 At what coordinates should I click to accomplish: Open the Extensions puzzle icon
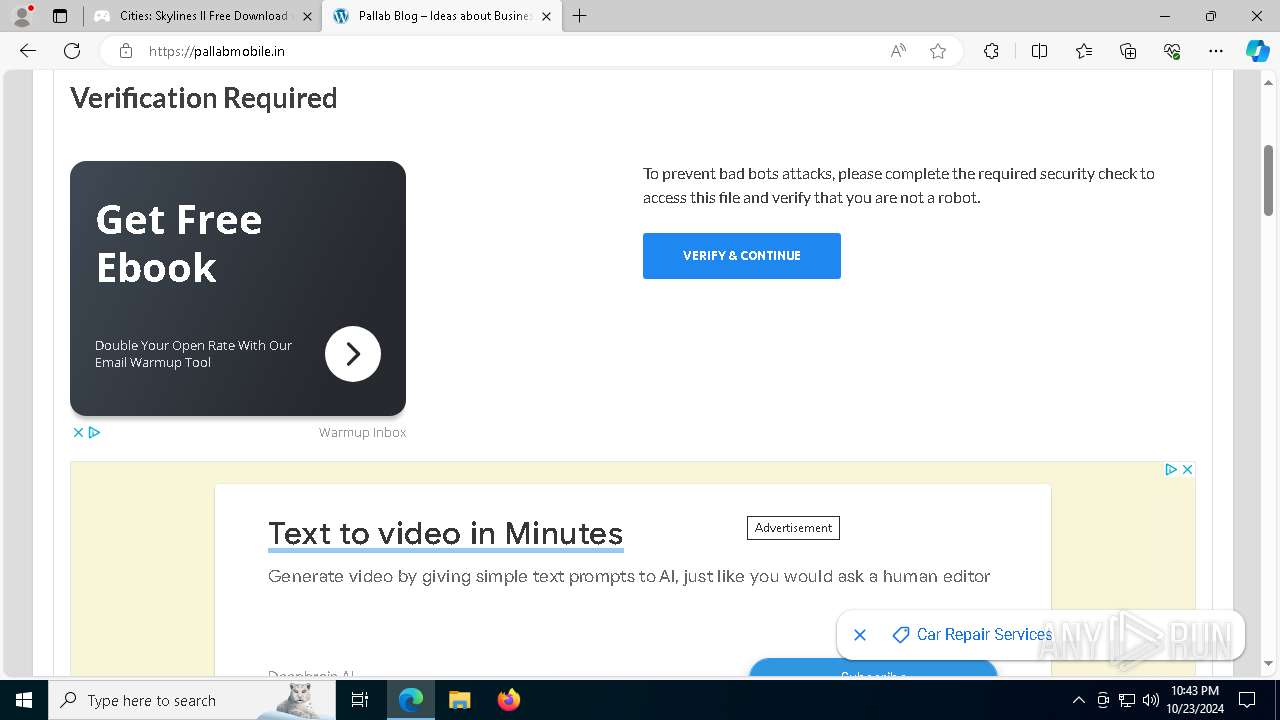(991, 51)
